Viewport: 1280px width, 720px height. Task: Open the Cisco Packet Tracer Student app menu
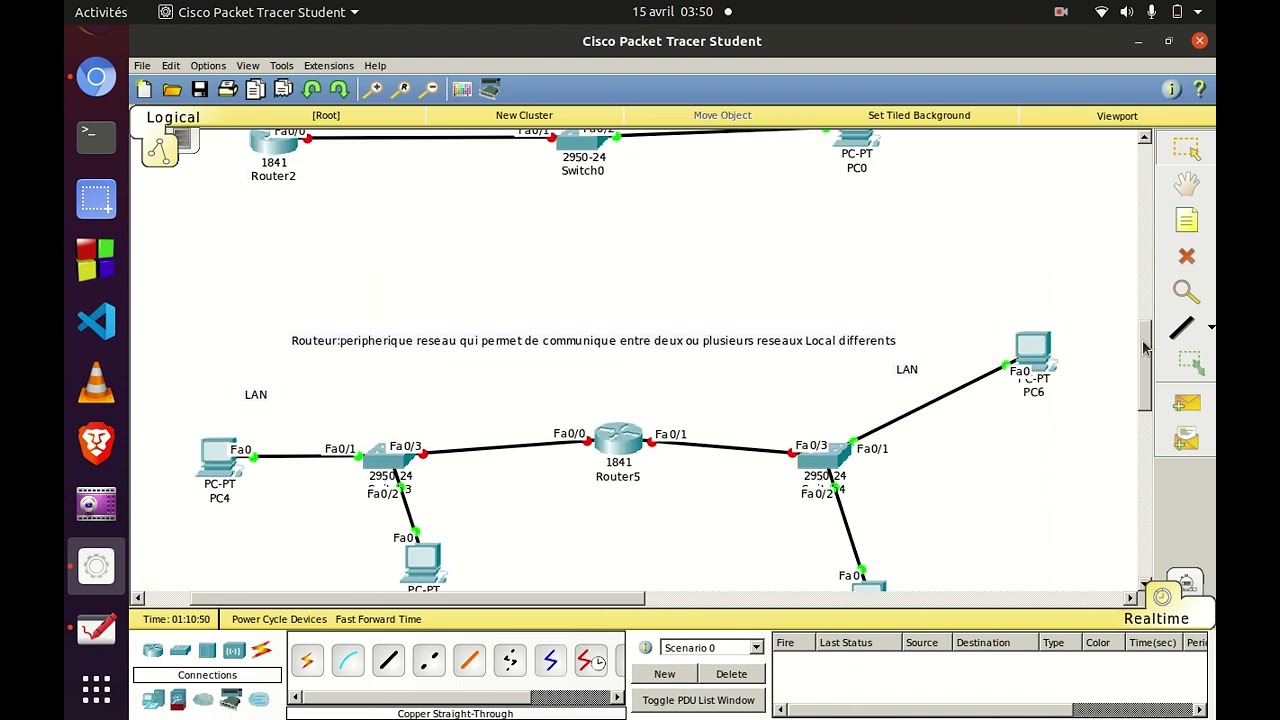259,12
